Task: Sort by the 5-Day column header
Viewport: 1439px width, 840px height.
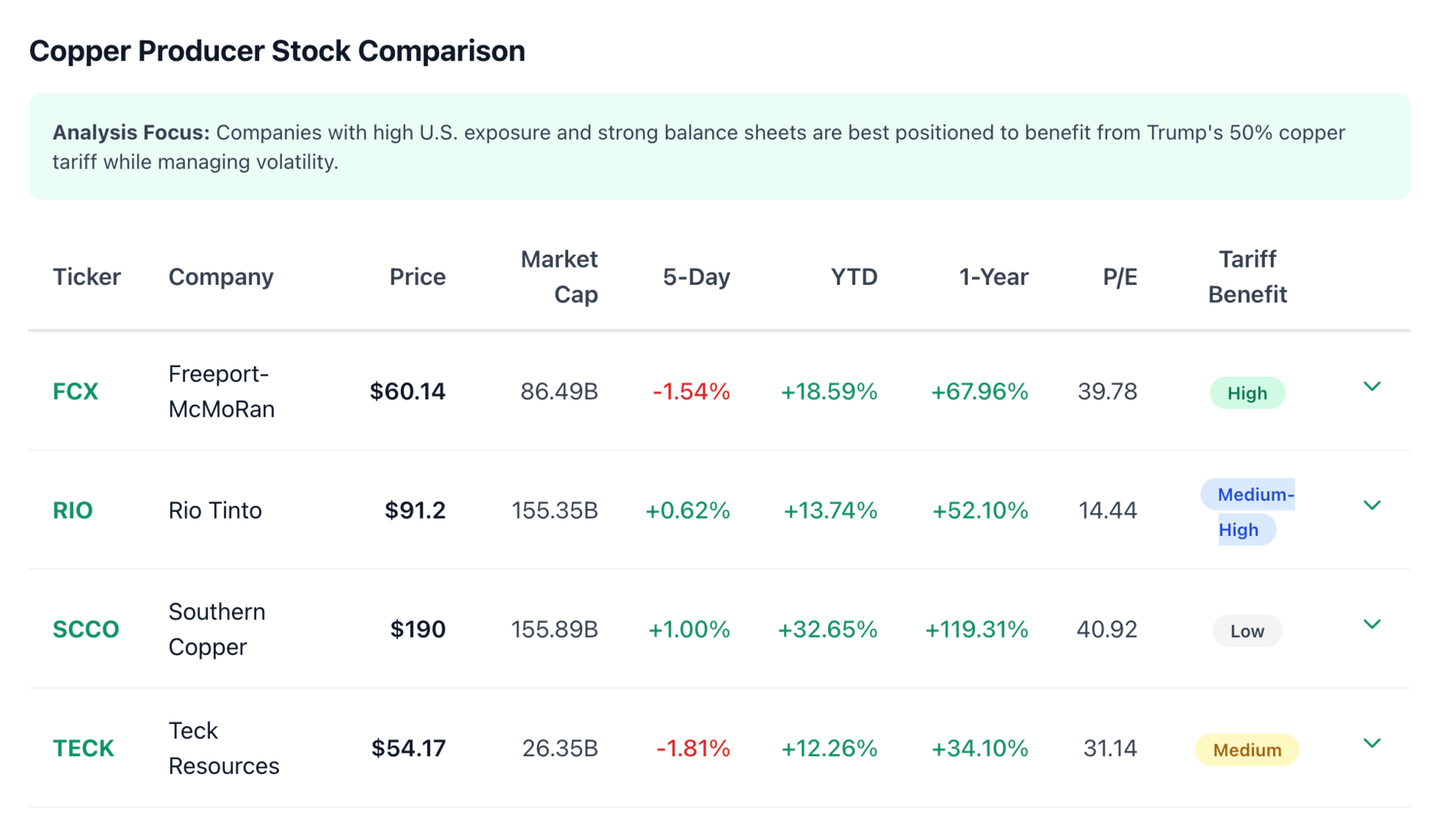Action: 696,277
